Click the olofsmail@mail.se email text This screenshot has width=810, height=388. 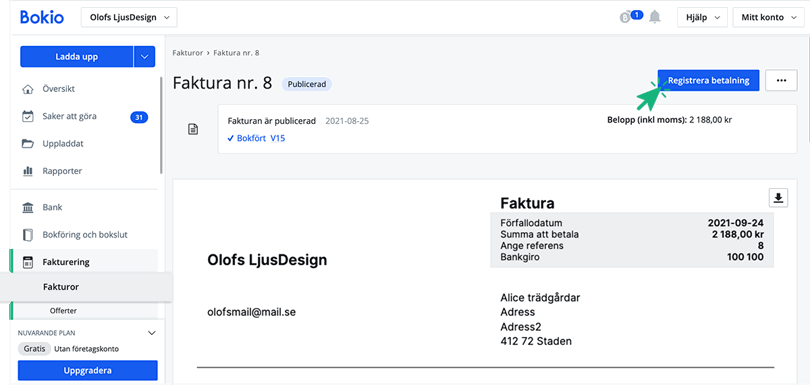(x=252, y=312)
